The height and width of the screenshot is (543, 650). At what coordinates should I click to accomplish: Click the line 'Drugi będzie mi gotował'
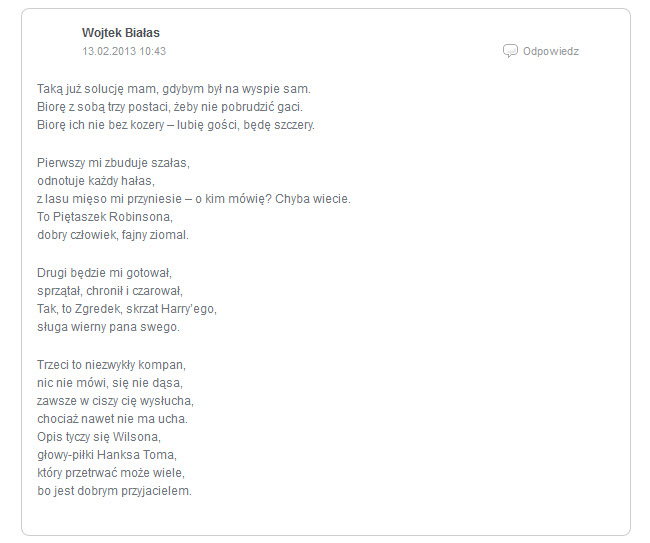(104, 273)
